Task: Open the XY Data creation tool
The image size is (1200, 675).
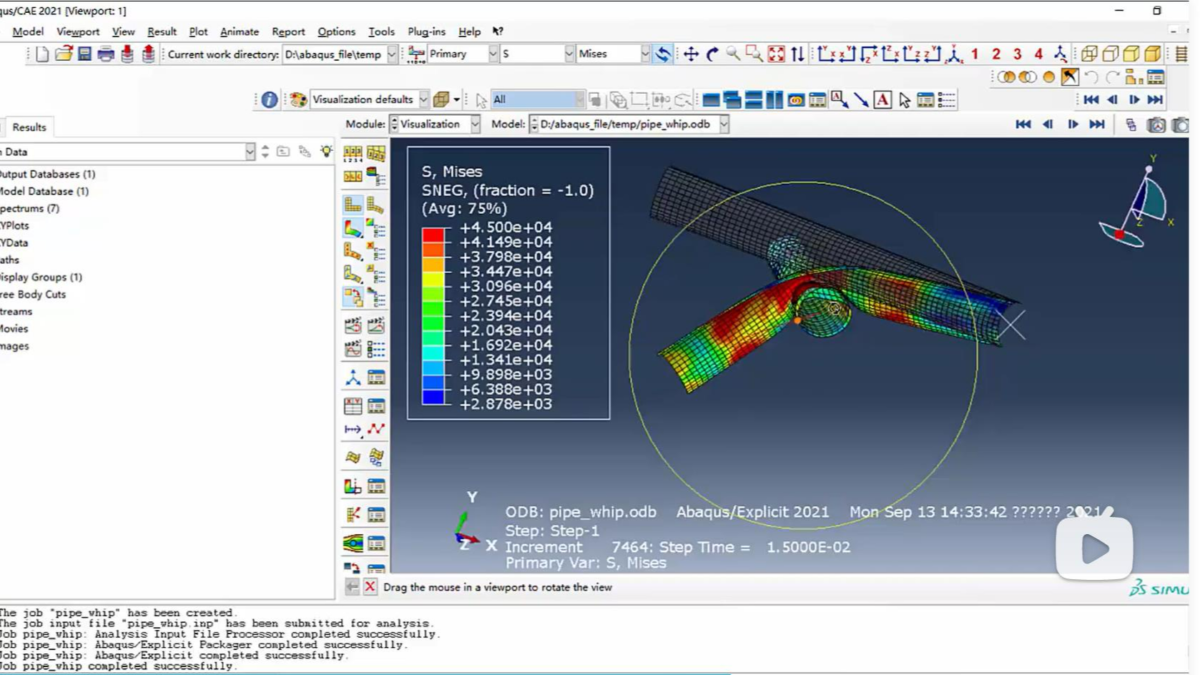Action: [x=353, y=406]
